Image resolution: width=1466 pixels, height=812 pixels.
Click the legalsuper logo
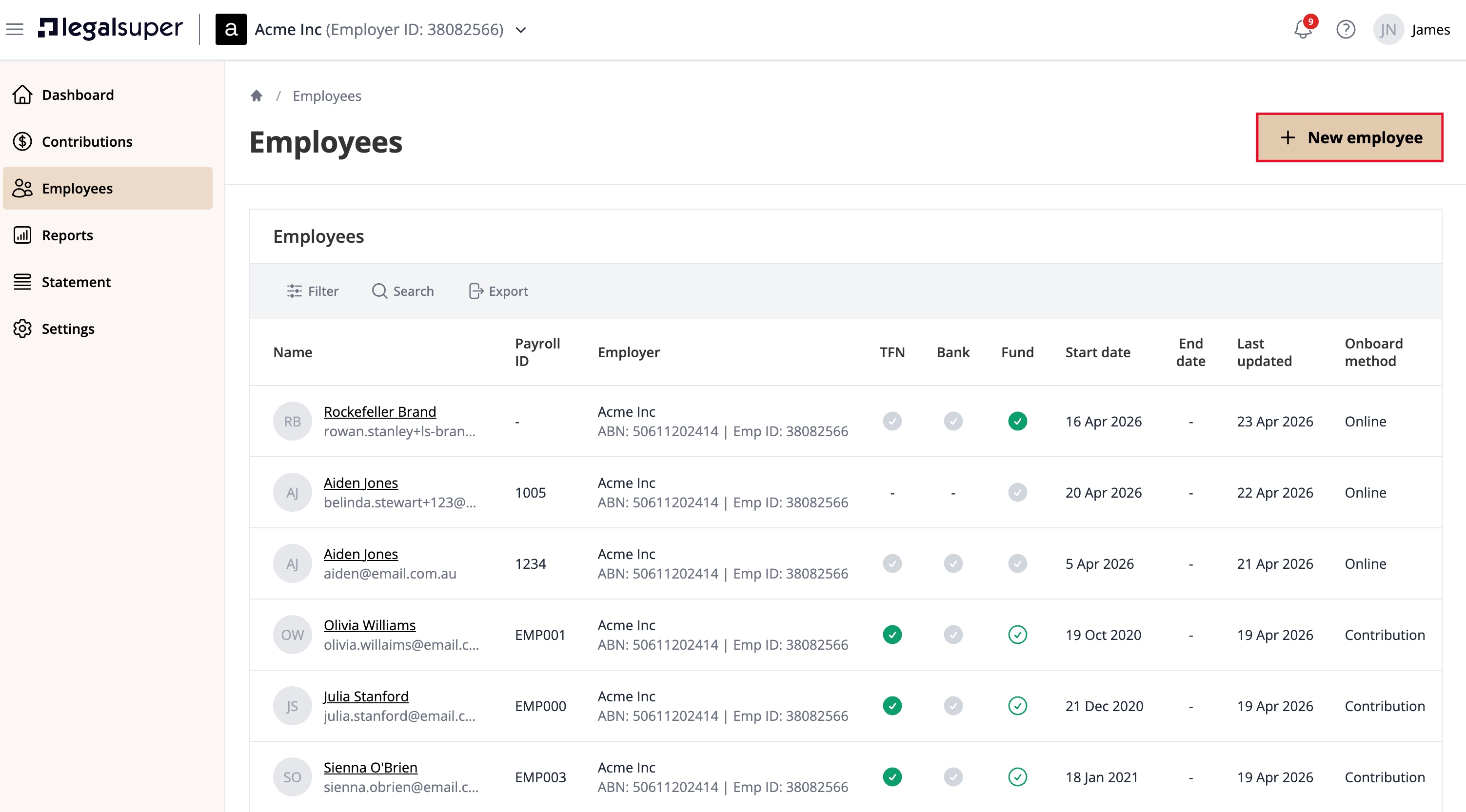[110, 28]
